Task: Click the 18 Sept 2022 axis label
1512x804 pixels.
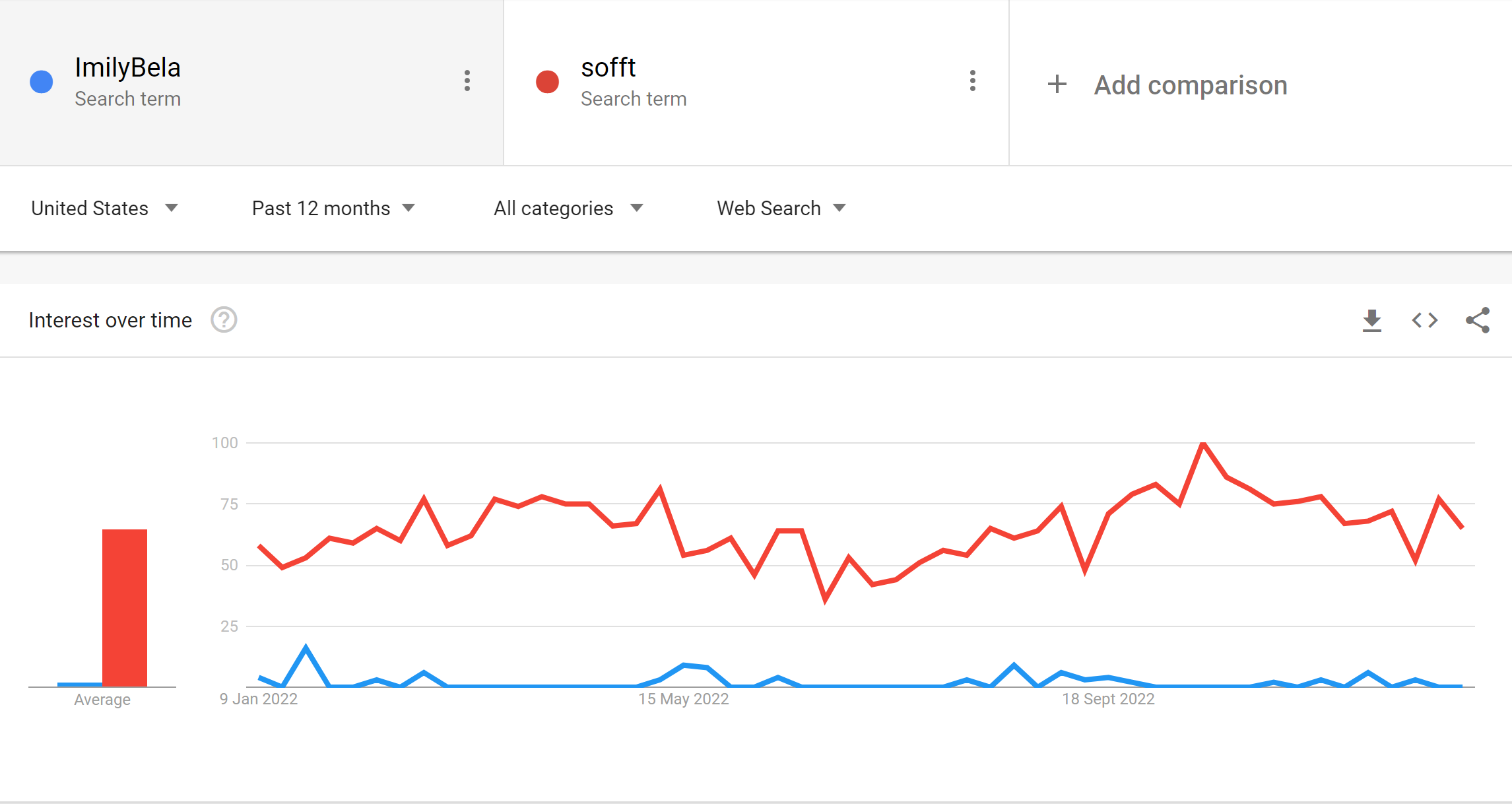Action: (x=1108, y=699)
